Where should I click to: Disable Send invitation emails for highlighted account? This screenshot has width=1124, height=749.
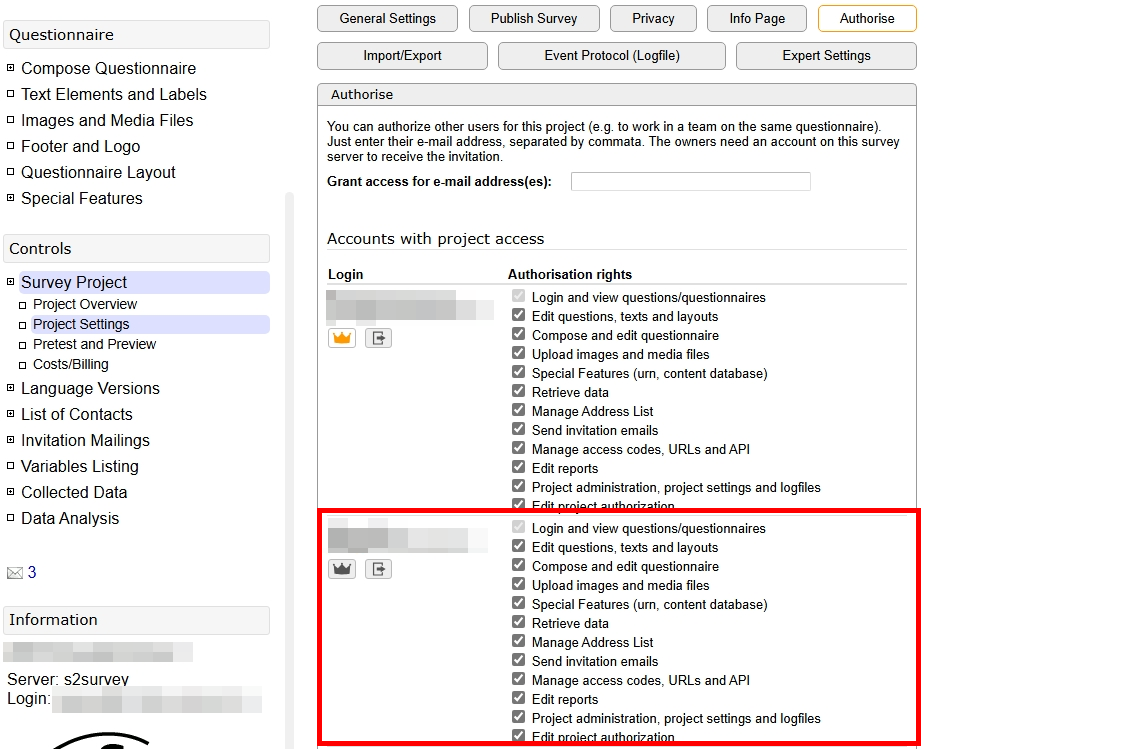(518, 659)
